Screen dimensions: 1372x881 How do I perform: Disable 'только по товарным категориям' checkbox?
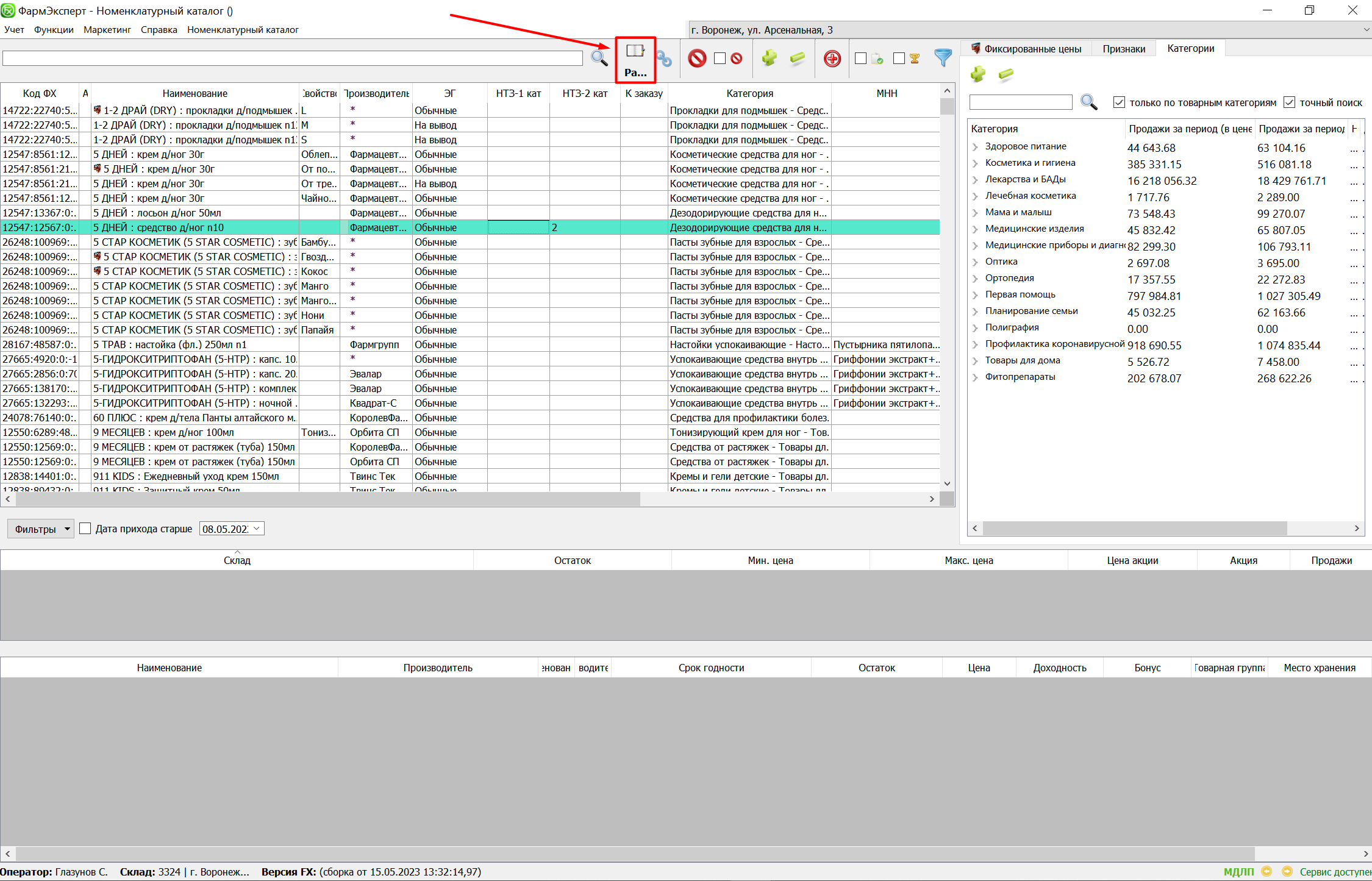click(1119, 102)
